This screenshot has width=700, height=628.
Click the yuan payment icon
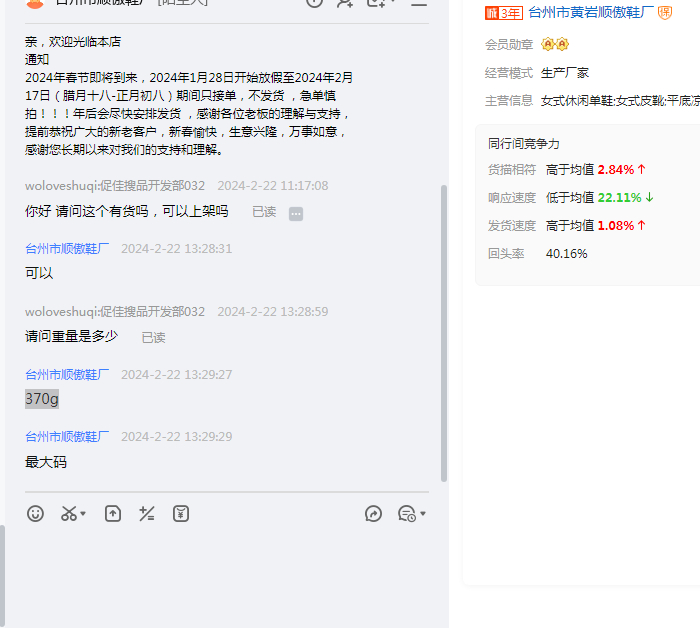tap(180, 514)
